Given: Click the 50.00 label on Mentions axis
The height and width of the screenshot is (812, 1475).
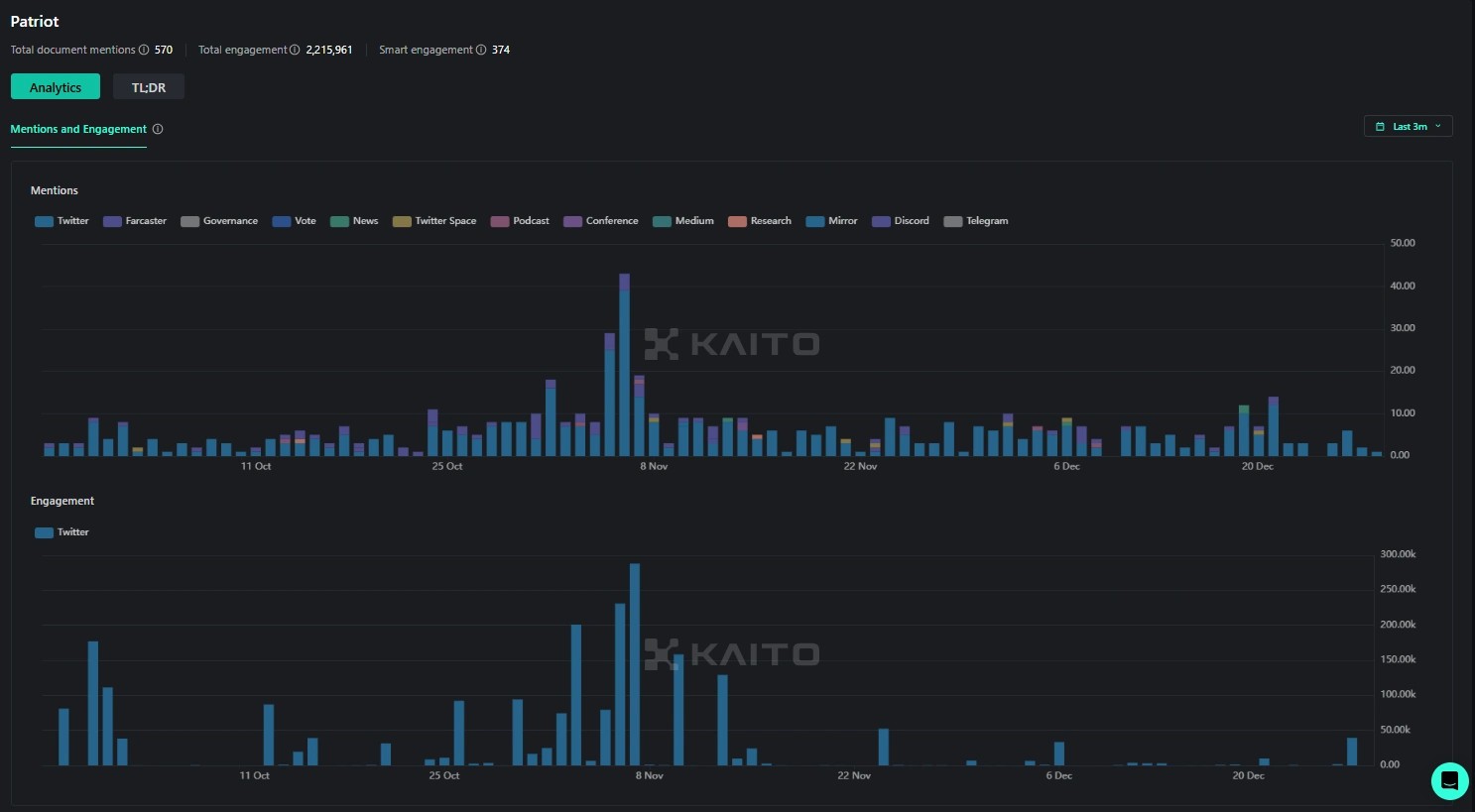Looking at the screenshot, I should (1403, 243).
